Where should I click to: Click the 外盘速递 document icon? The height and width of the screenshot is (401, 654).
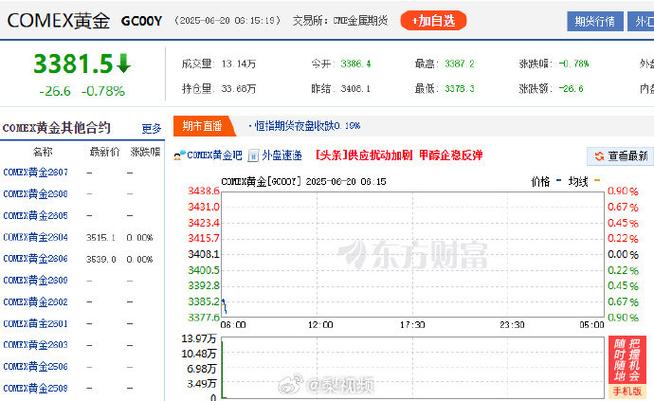253,156
